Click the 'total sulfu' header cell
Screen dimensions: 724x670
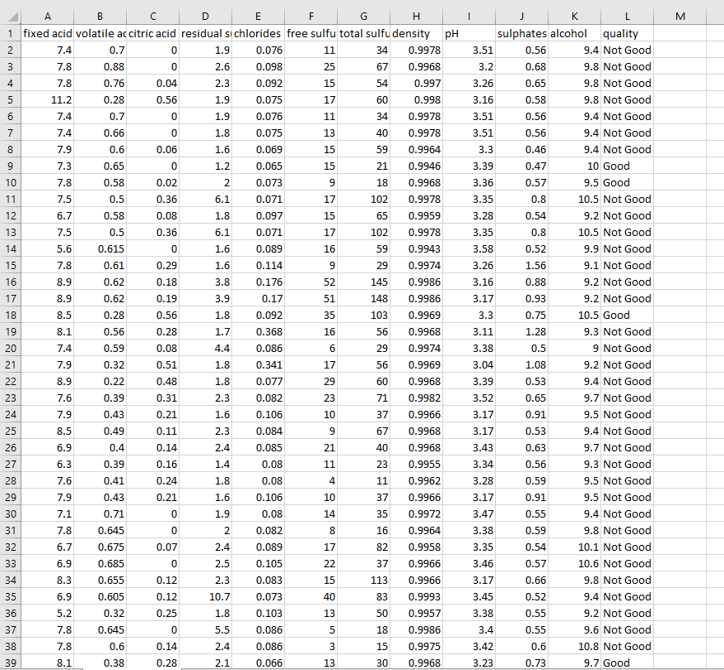tap(363, 34)
